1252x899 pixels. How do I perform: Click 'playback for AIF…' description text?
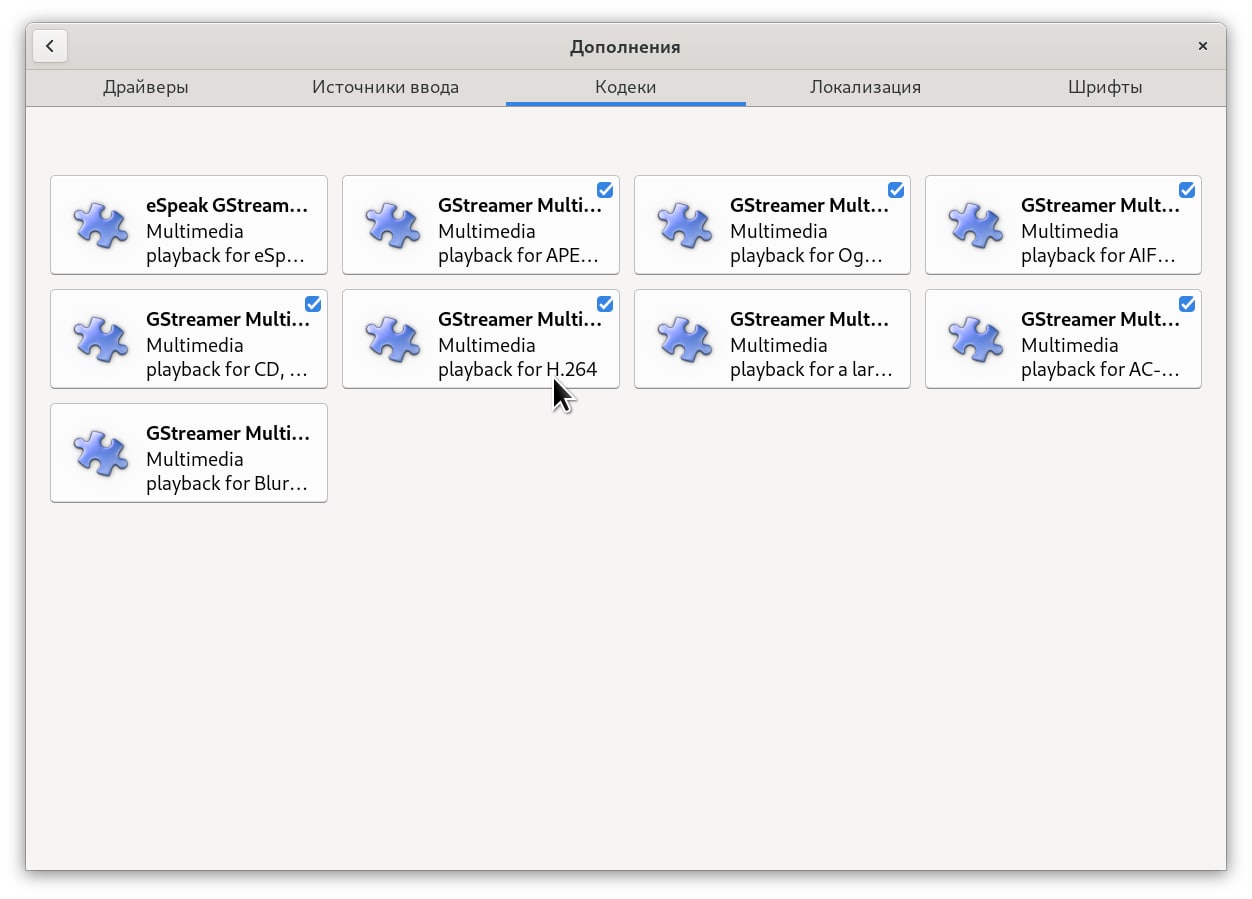(x=1099, y=255)
